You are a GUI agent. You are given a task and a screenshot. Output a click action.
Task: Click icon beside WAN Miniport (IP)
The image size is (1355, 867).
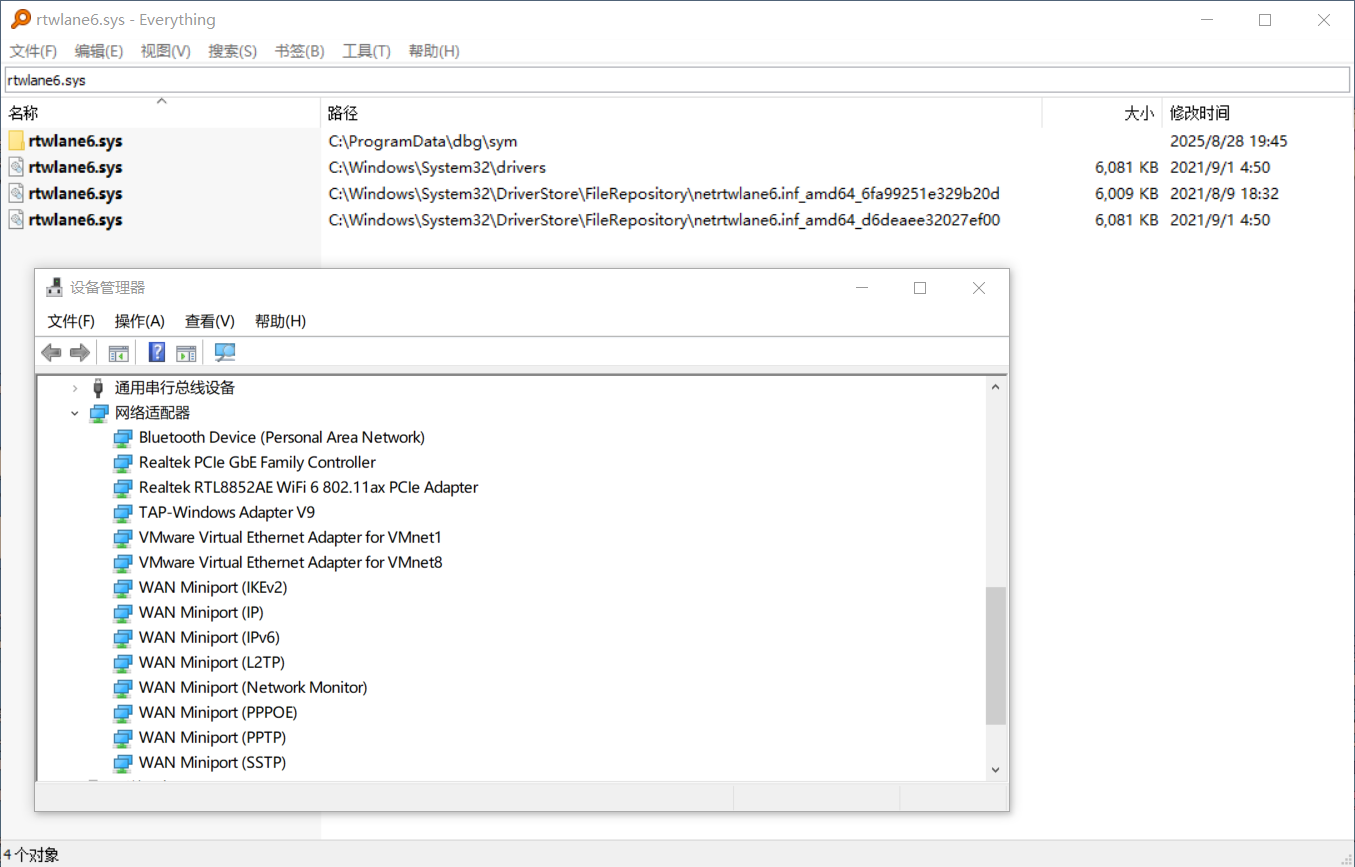point(122,612)
